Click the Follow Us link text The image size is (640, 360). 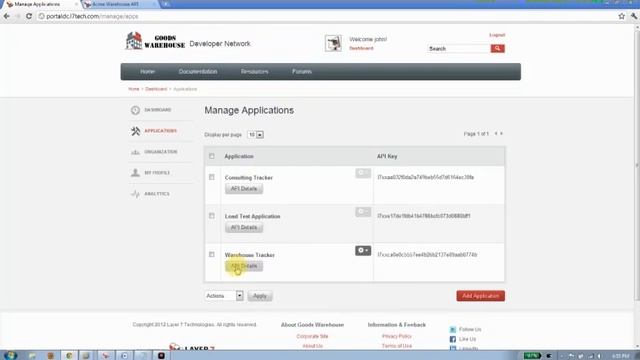pyautogui.click(x=470, y=329)
